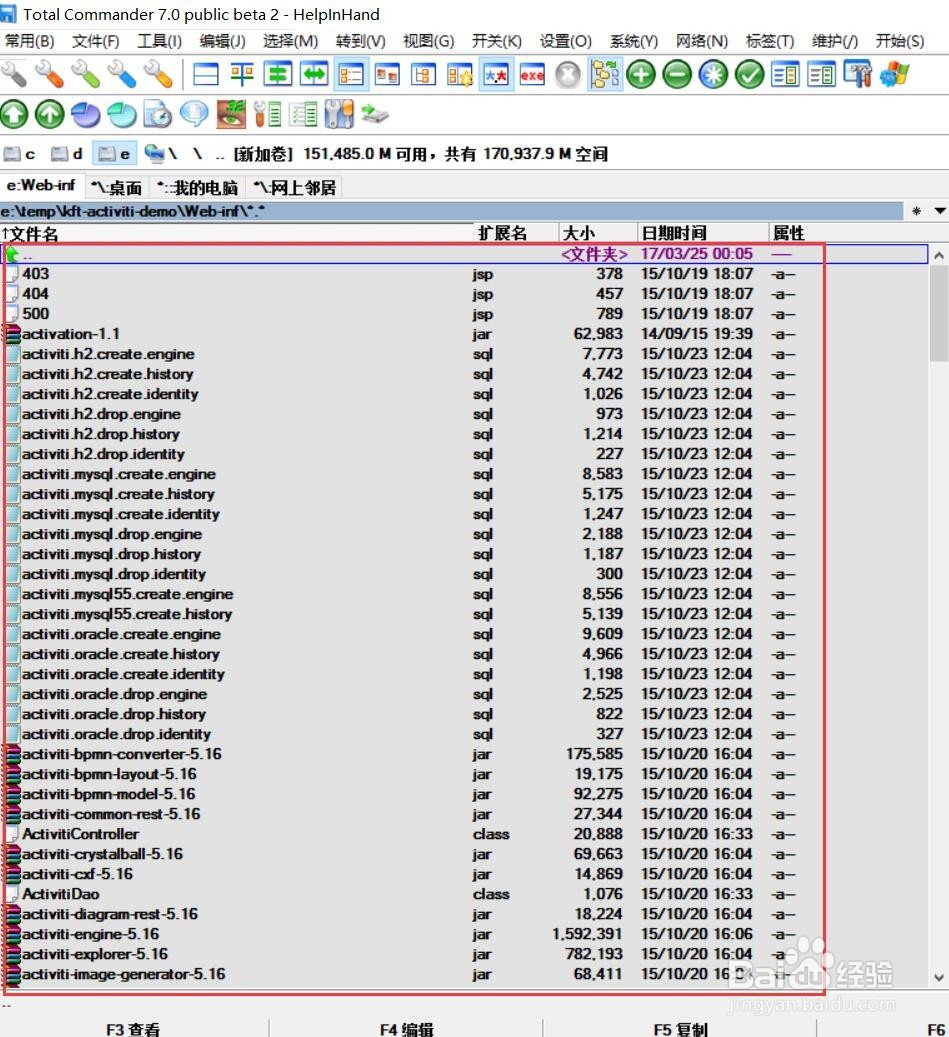Toggle the brief list view icon

[x=351, y=74]
